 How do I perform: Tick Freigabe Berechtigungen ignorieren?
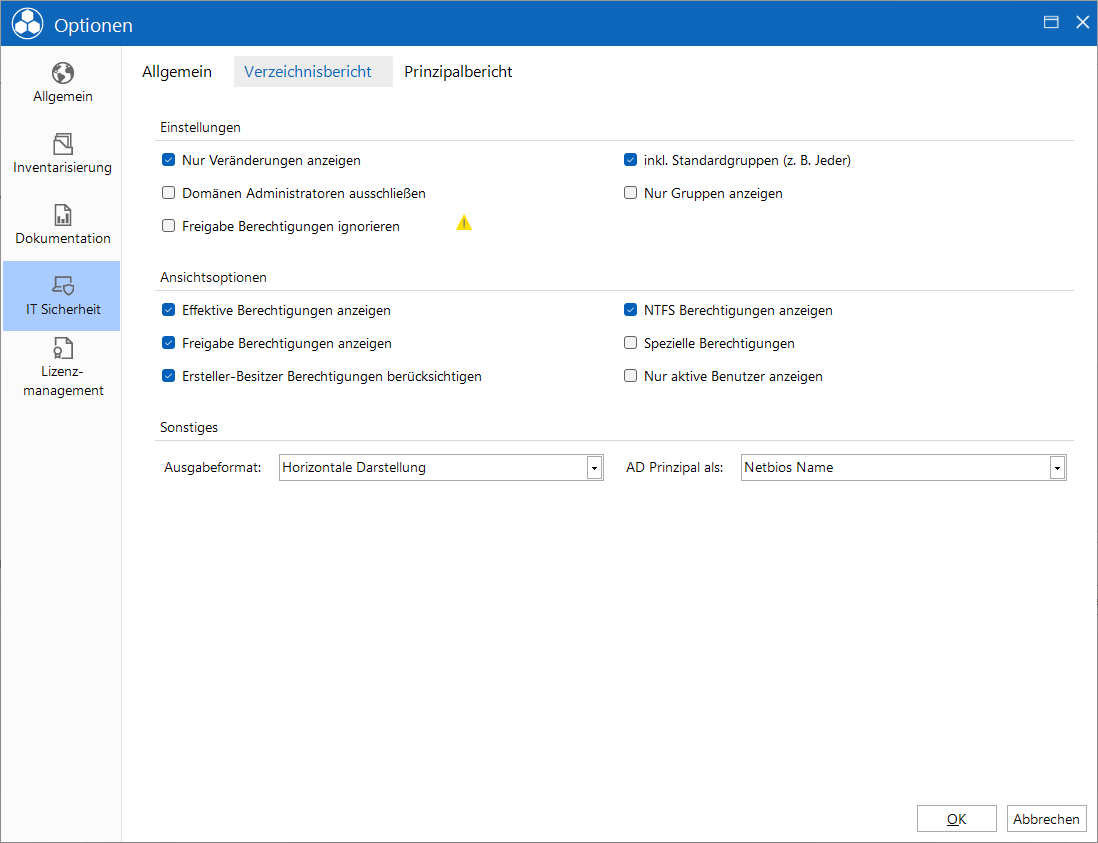click(x=168, y=225)
